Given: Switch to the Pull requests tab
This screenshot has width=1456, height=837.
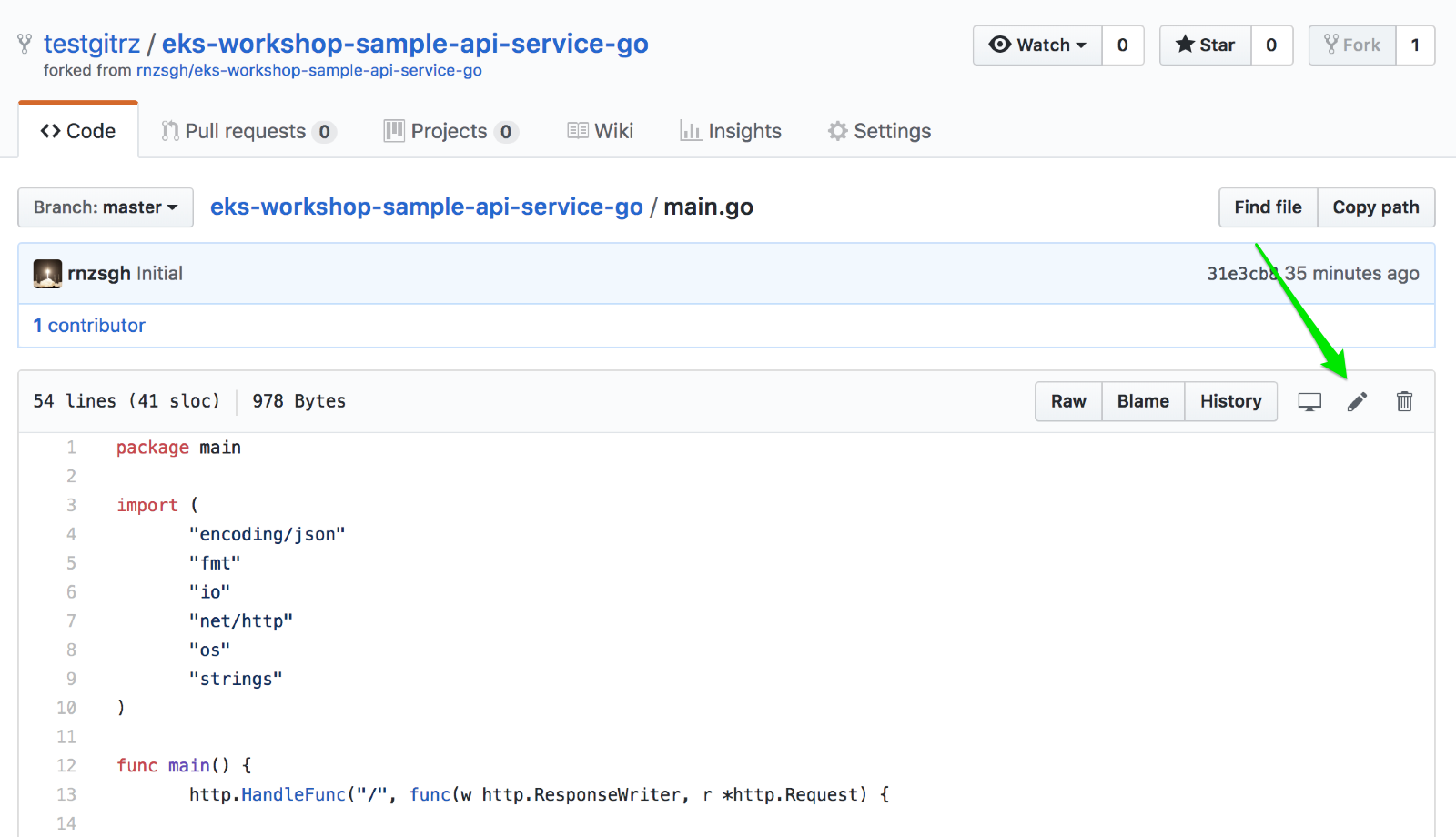Looking at the screenshot, I should pyautogui.click(x=246, y=131).
